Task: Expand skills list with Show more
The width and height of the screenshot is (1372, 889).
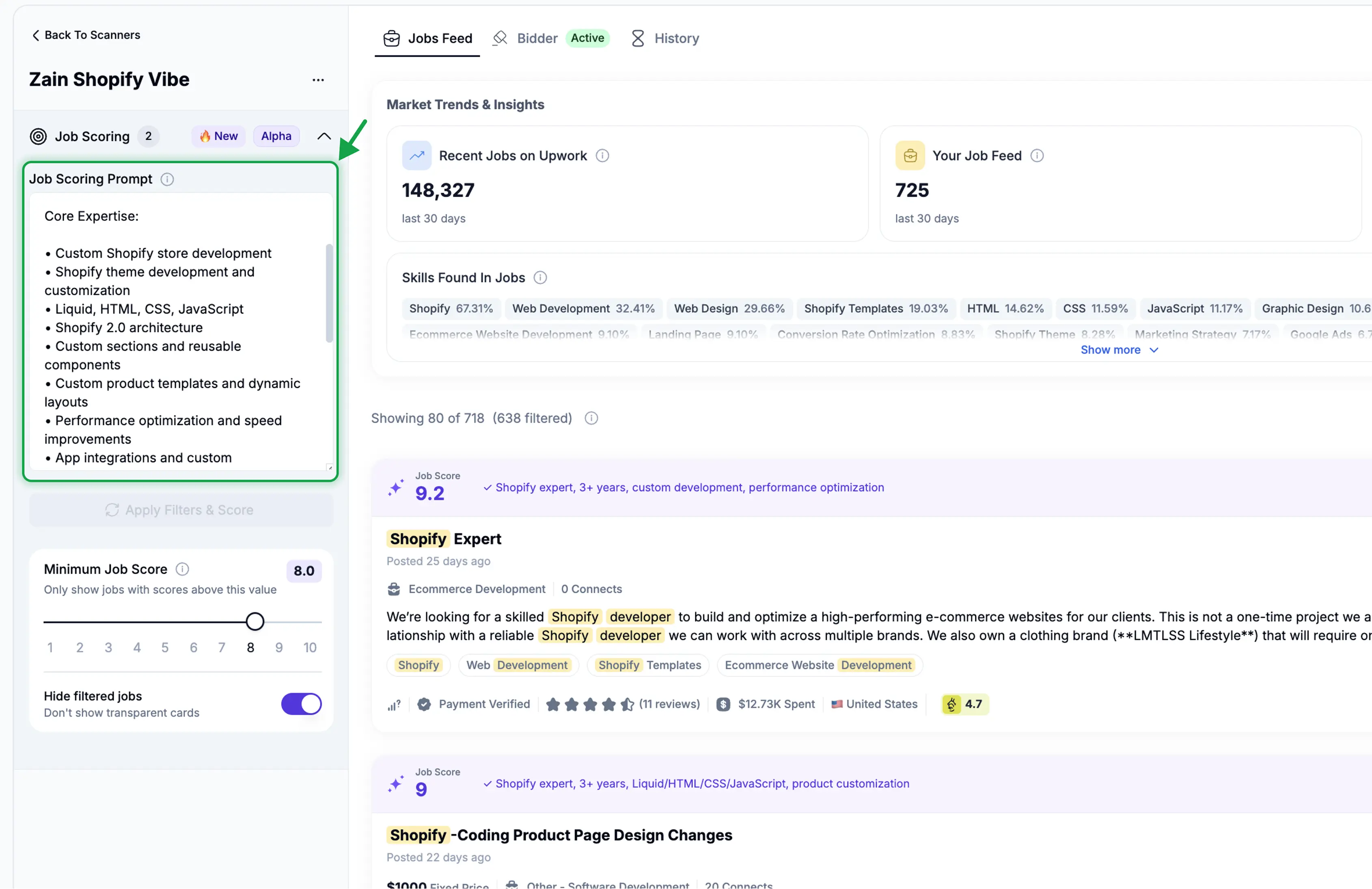Action: pyautogui.click(x=1119, y=350)
